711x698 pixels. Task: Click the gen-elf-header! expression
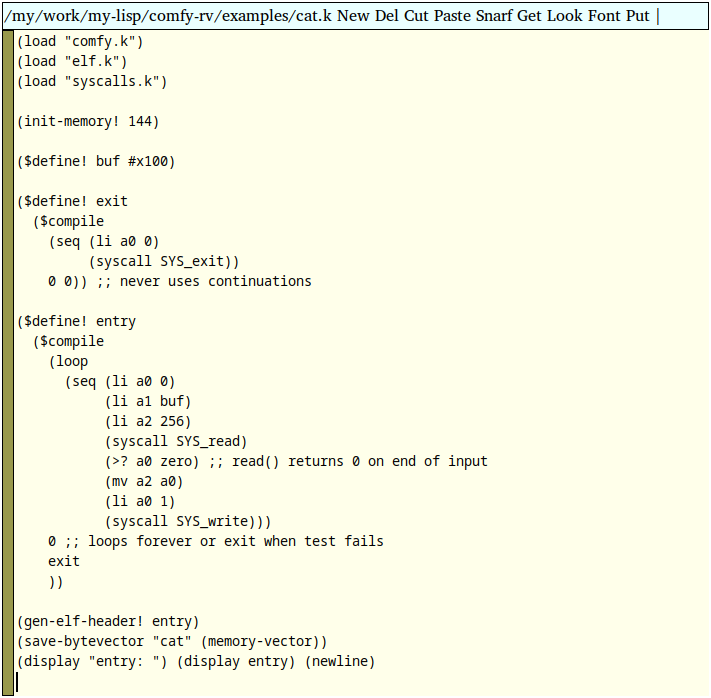[x=108, y=622]
